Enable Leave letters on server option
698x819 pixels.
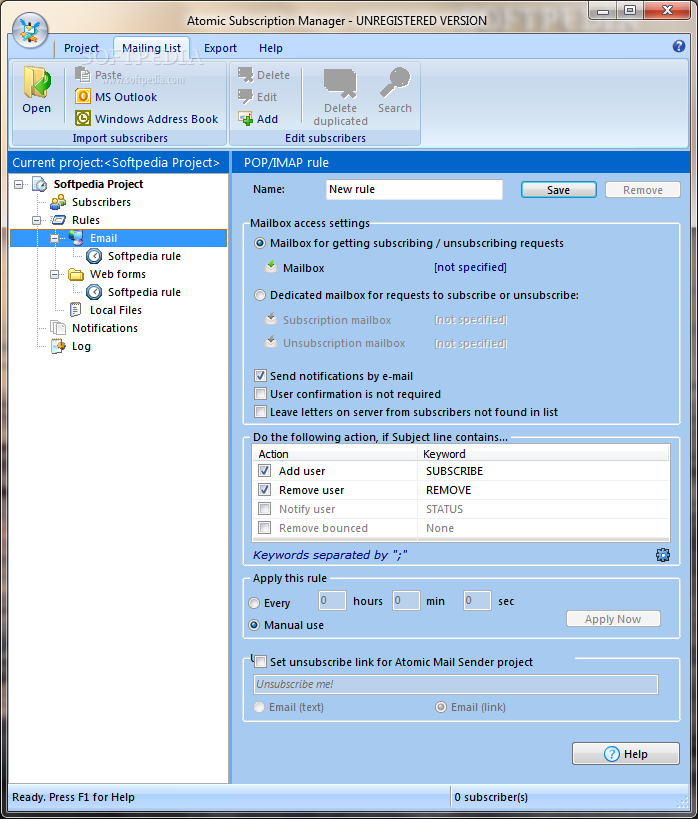click(x=260, y=412)
